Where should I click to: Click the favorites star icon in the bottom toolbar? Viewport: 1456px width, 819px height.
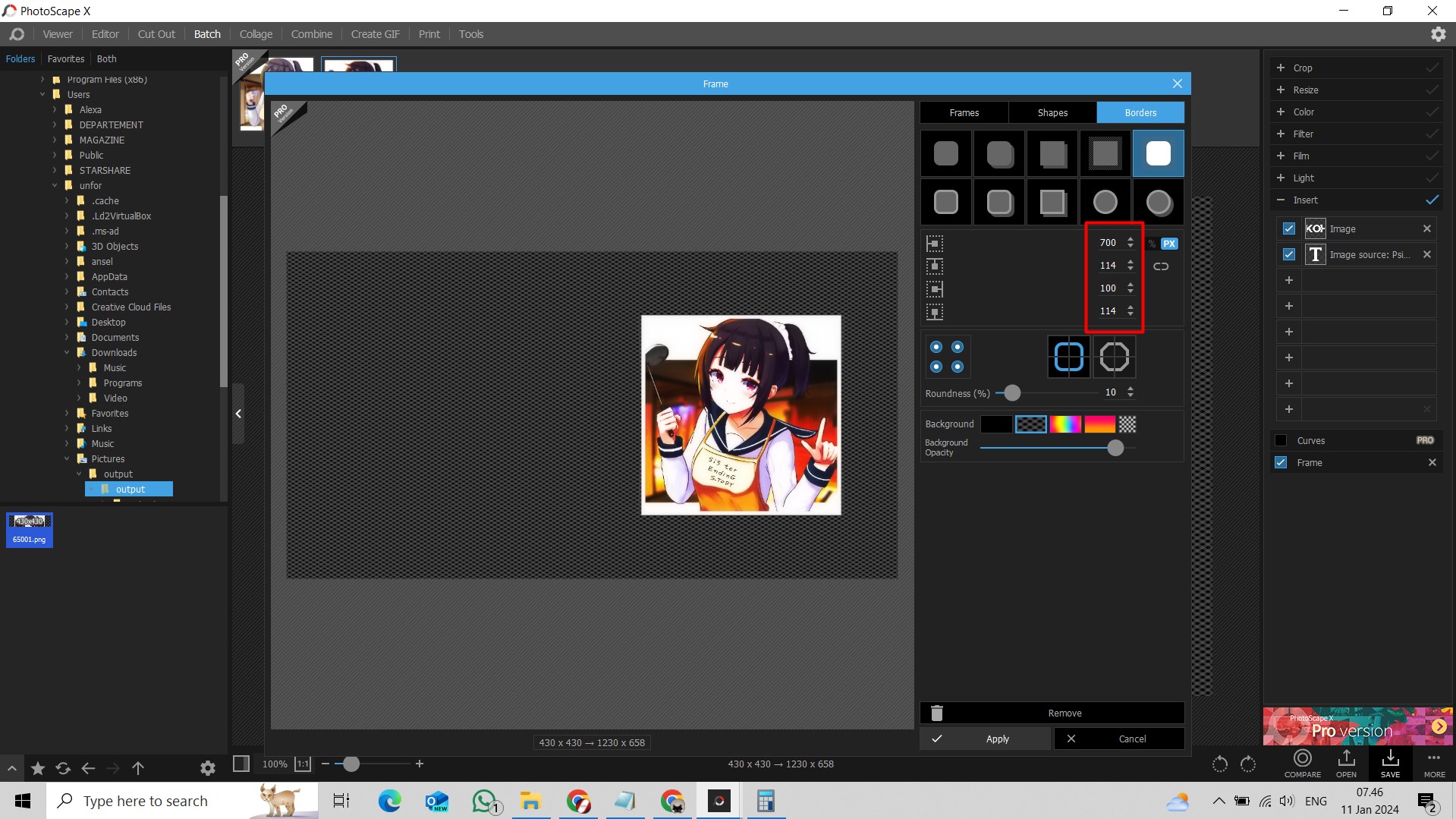(38, 769)
